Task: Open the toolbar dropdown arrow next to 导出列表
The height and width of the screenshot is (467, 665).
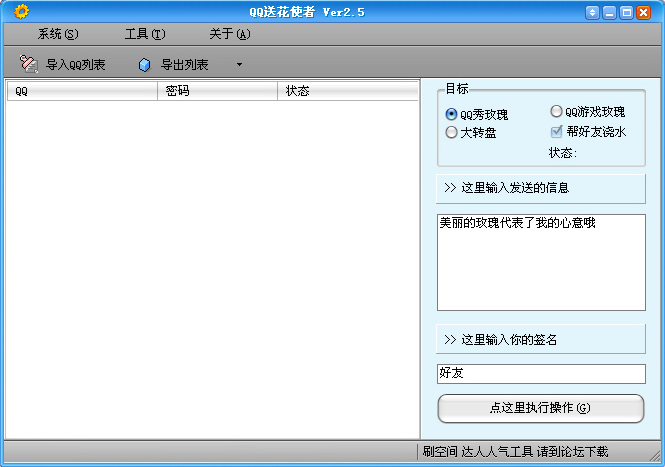Action: 239,64
